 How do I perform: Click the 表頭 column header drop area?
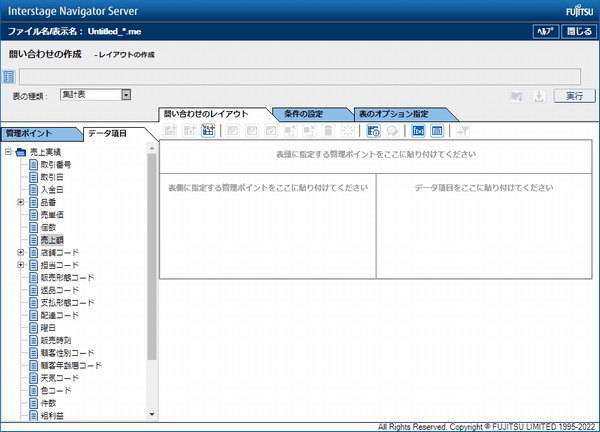pos(376,157)
